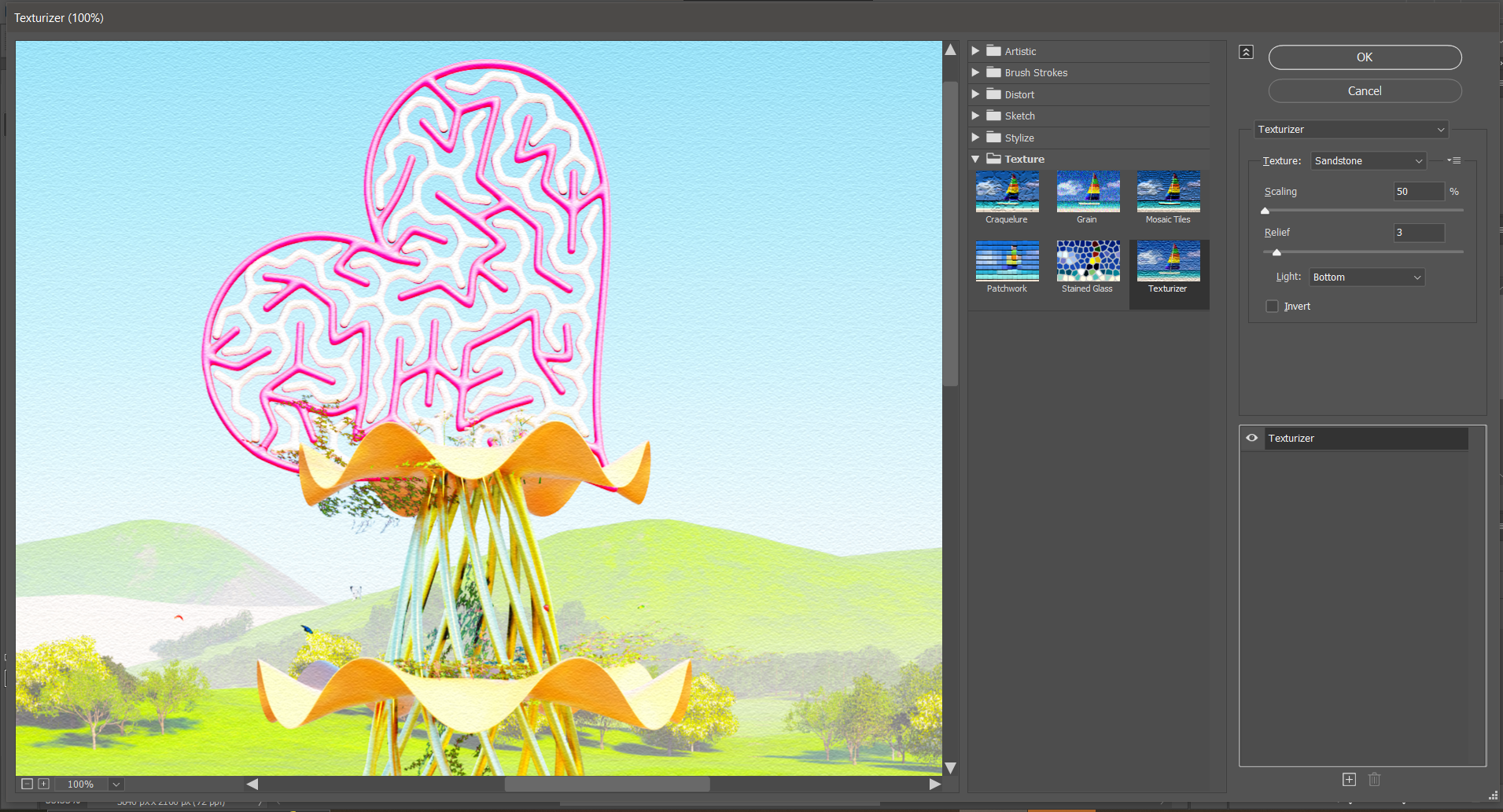1503x812 pixels.
Task: Click the preview scroll up arrow
Action: pos(950,50)
